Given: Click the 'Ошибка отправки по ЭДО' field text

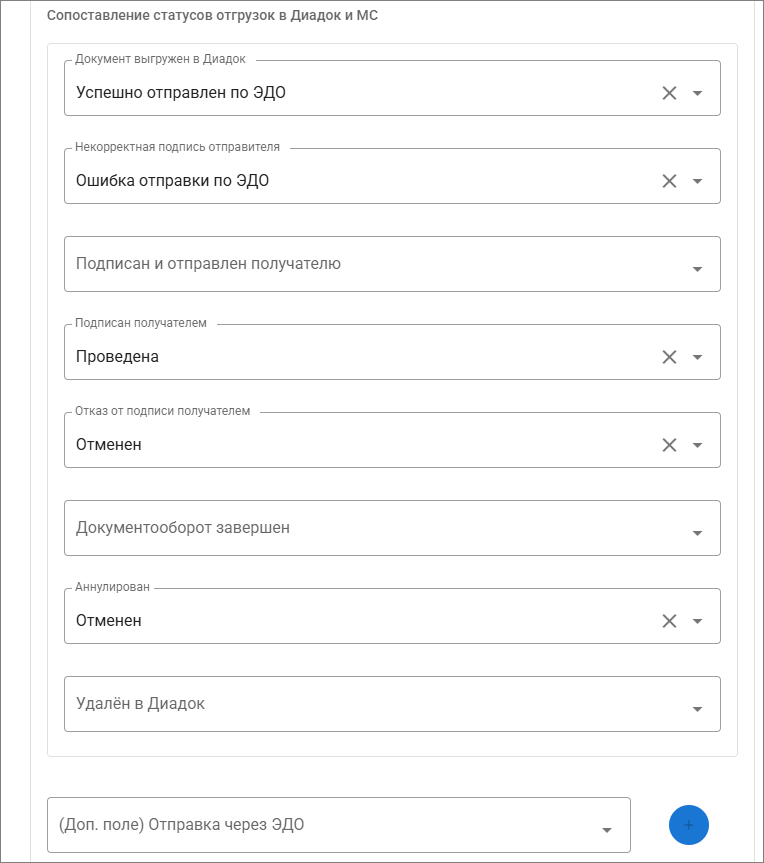Looking at the screenshot, I should point(172,181).
